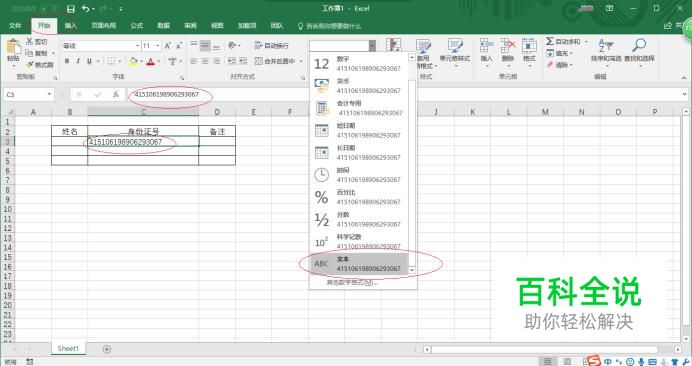This screenshot has width=692, height=366.
Task: Increase font size with larger A icon
Action: click(x=168, y=46)
